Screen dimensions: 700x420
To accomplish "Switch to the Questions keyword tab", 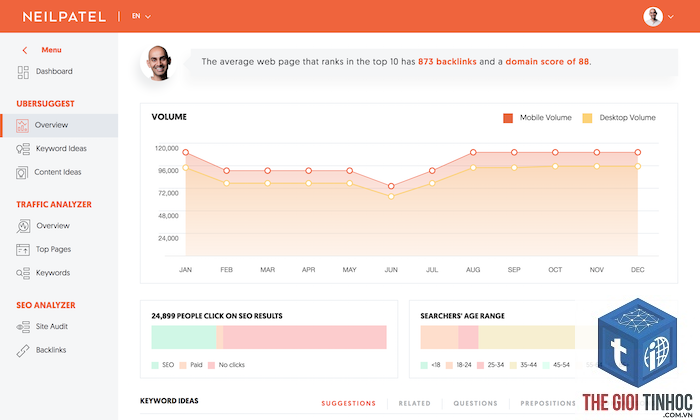I will pyautogui.click(x=475, y=403).
